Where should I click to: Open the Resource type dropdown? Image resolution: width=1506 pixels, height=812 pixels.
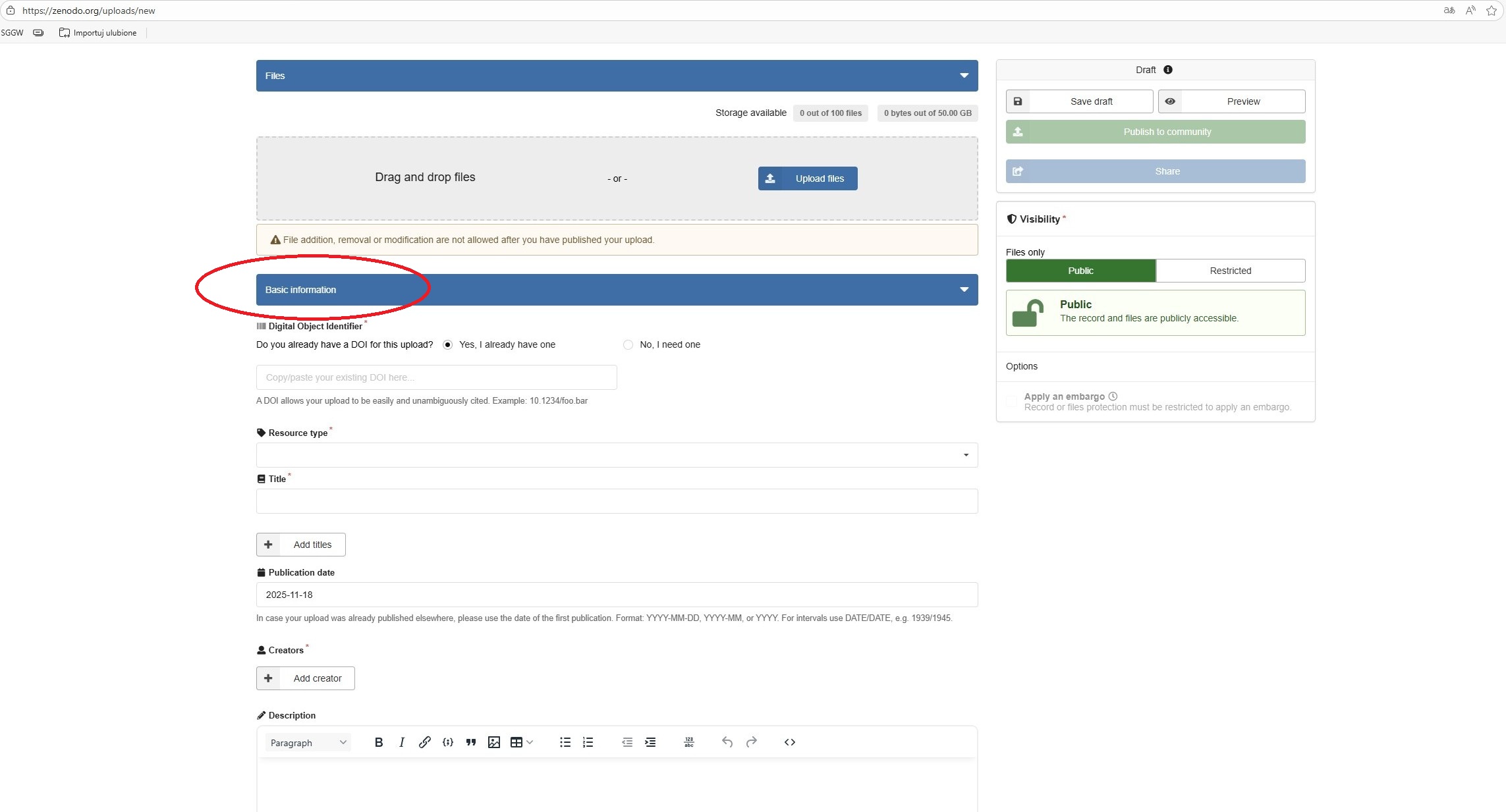tap(617, 455)
